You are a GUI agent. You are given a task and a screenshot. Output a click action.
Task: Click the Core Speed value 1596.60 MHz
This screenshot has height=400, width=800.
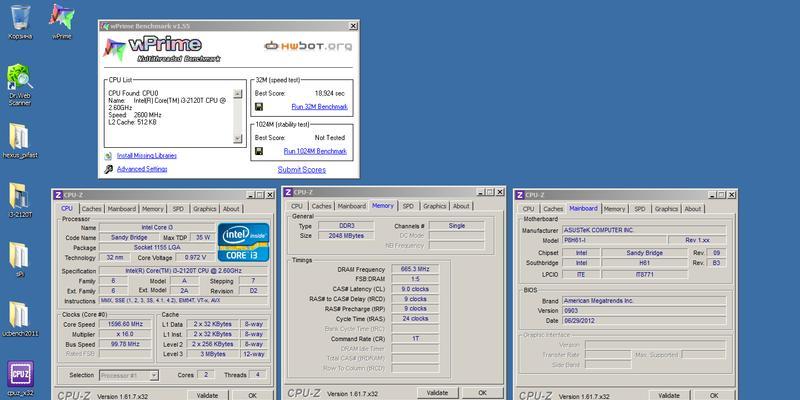(x=126, y=324)
